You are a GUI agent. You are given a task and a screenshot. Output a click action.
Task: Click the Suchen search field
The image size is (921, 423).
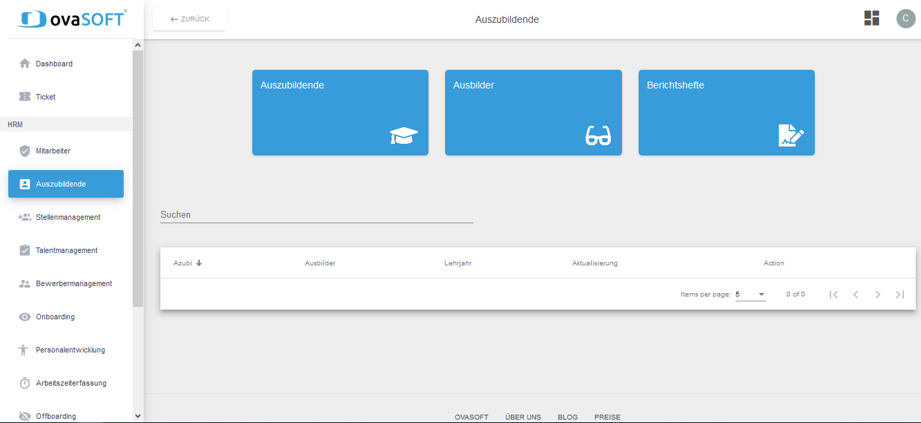(316, 215)
